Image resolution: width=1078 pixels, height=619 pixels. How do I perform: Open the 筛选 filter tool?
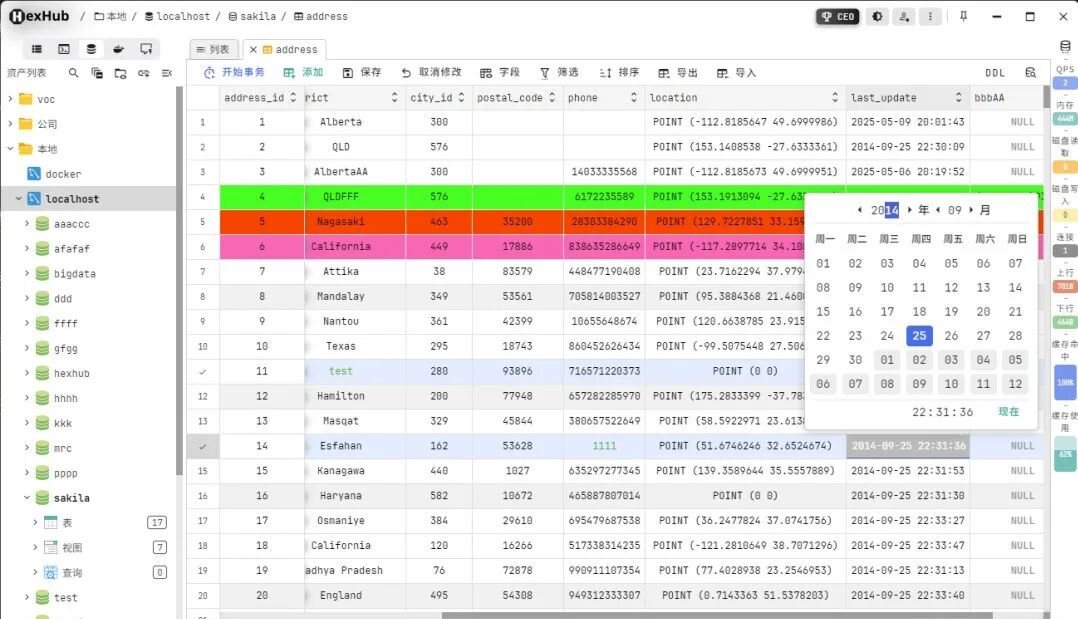pyautogui.click(x=545, y=73)
